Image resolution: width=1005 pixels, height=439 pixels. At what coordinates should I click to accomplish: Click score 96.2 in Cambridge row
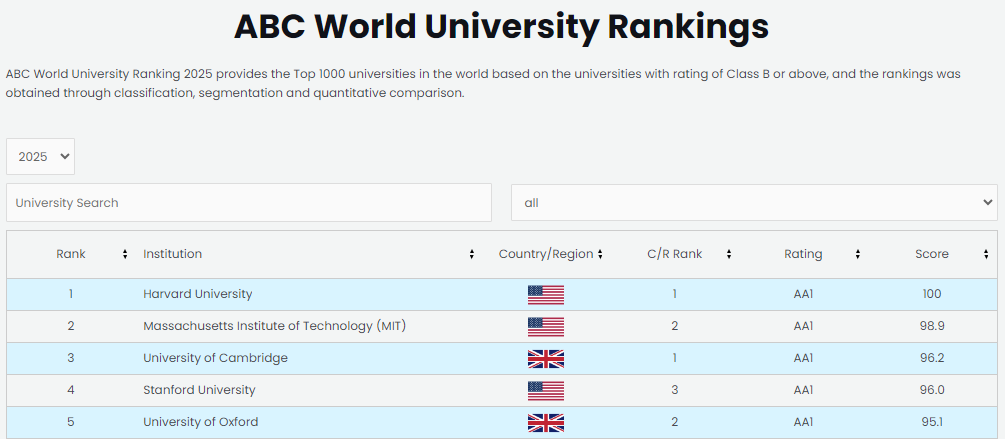tap(932, 358)
